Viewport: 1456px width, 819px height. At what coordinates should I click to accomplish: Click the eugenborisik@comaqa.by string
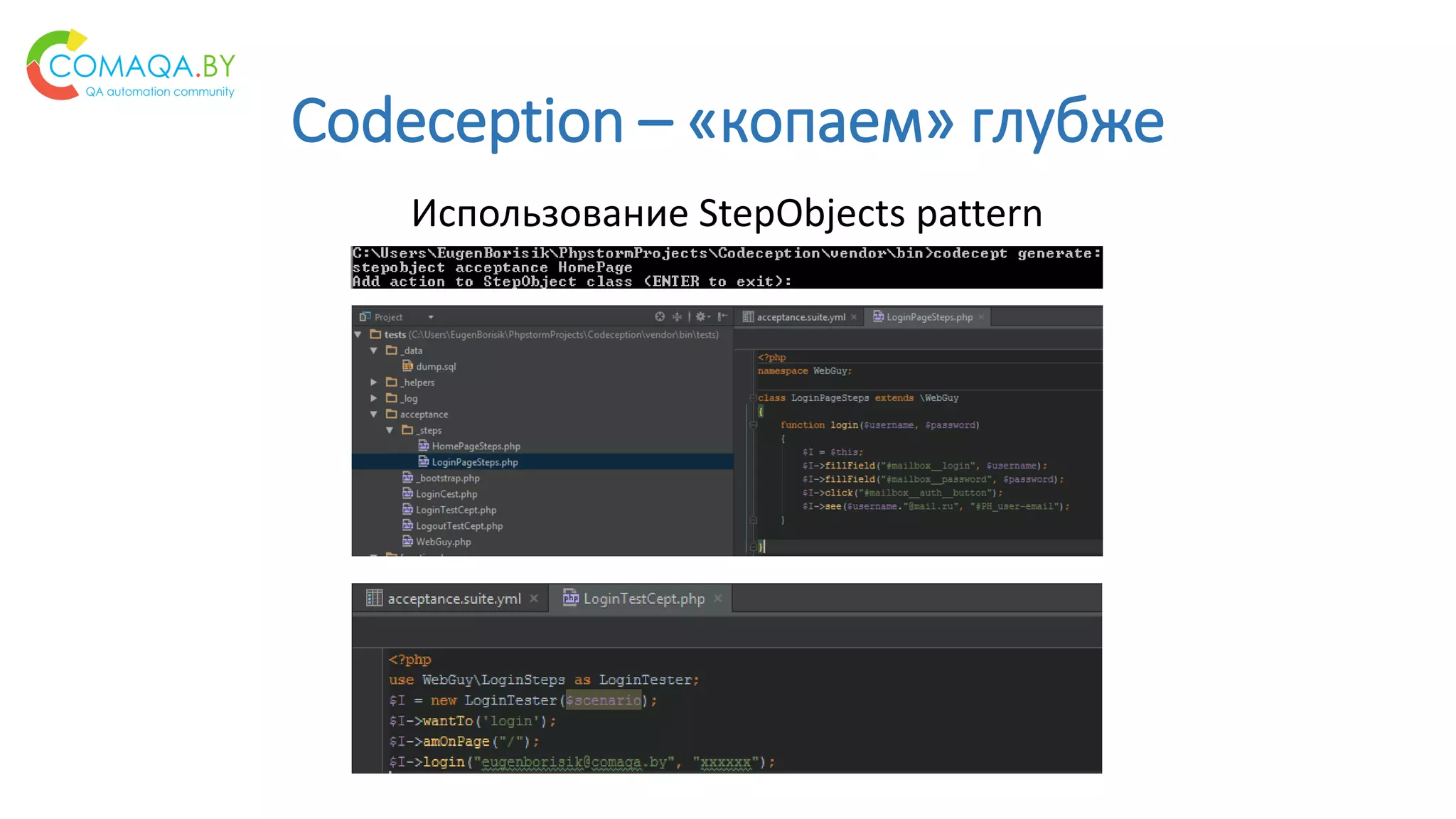coord(574,762)
